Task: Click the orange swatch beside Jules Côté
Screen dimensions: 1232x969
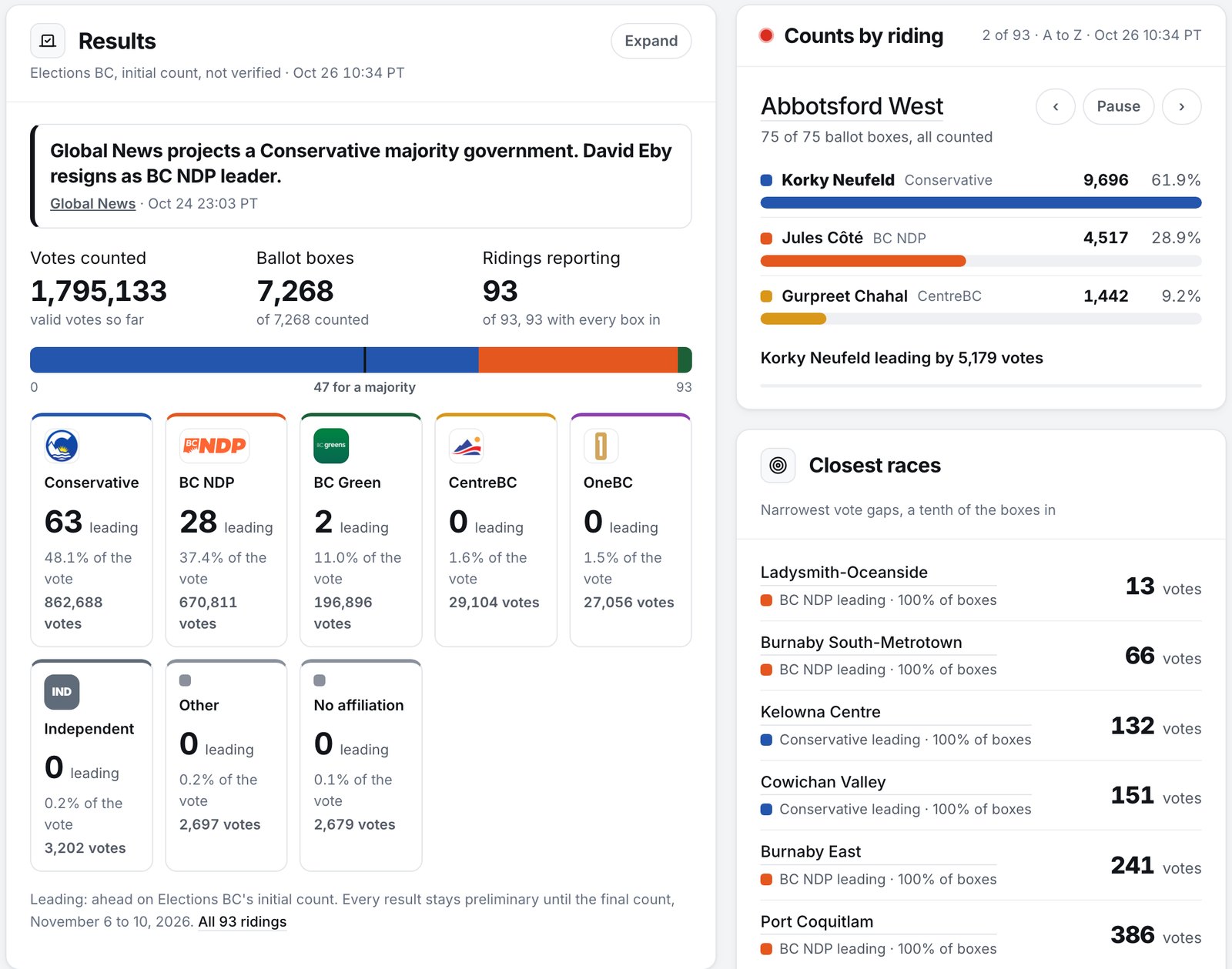Action: [766, 239]
